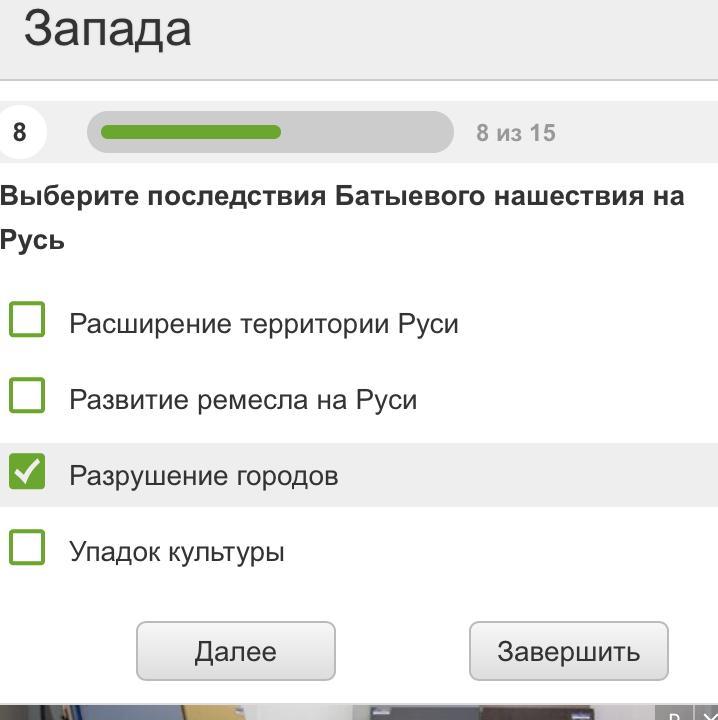718x720 pixels.
Task: Tick the 'Упадок культуры' checkbox
Action: click(x=27, y=547)
